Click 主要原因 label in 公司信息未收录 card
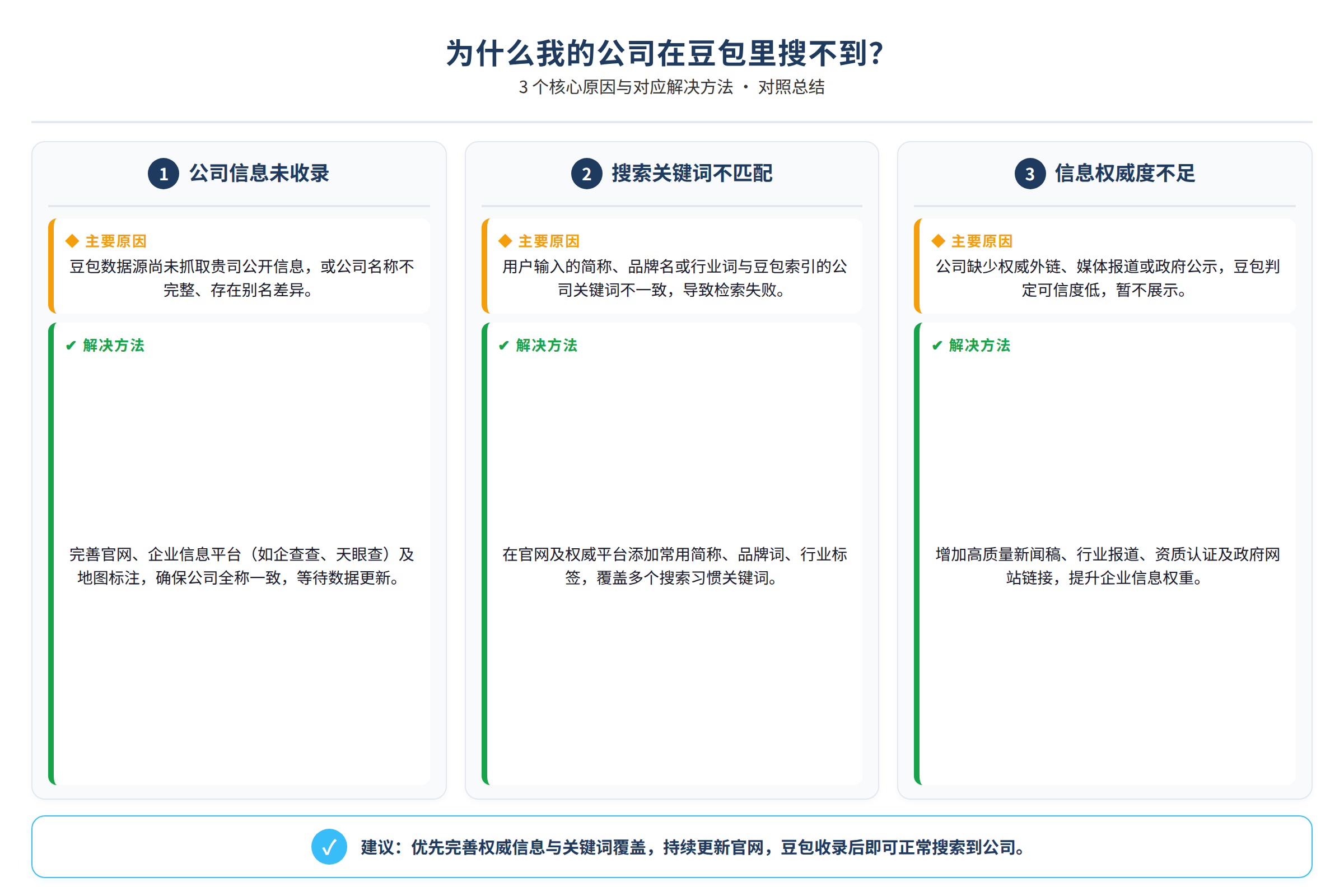Image resolution: width=1344 pixels, height=896 pixels. click(116, 241)
